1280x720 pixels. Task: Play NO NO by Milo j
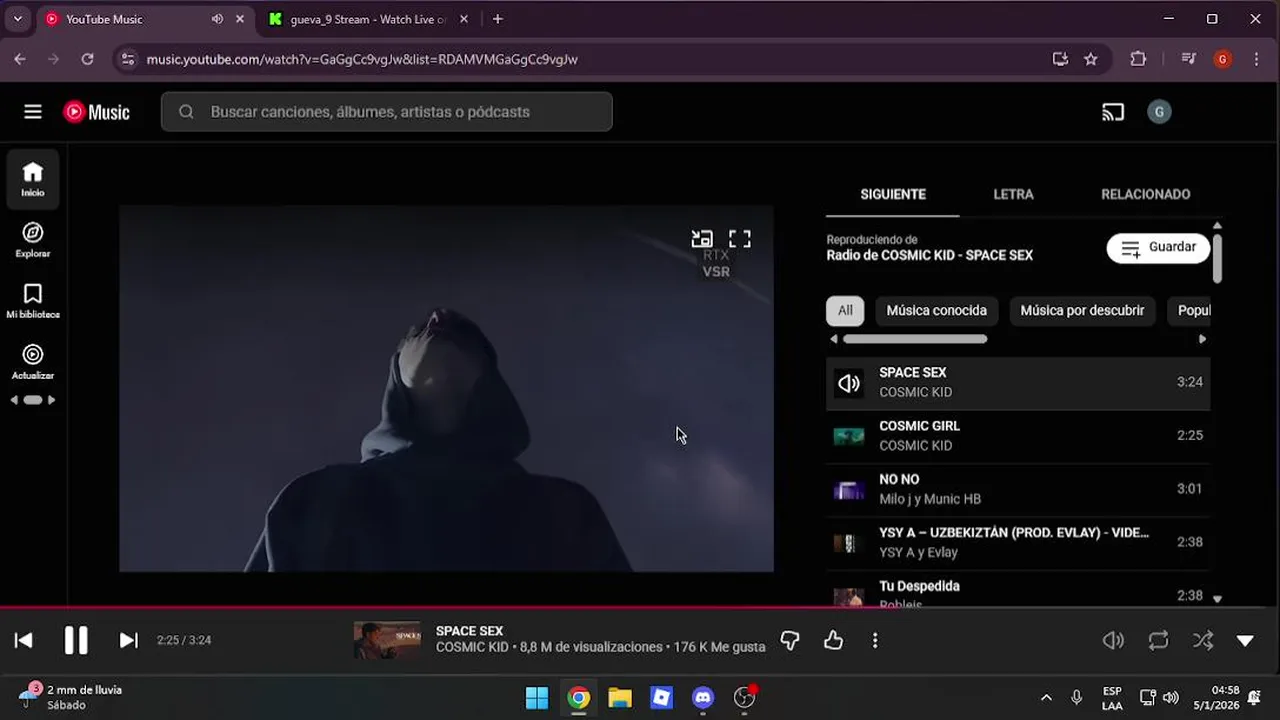click(x=1018, y=489)
